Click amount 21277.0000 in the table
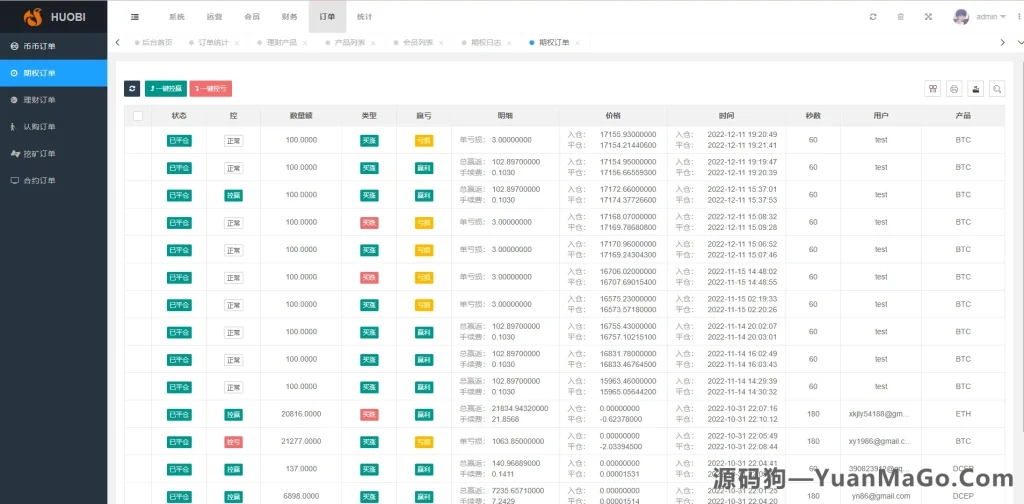Screen dimensions: 1024x504 301,441
